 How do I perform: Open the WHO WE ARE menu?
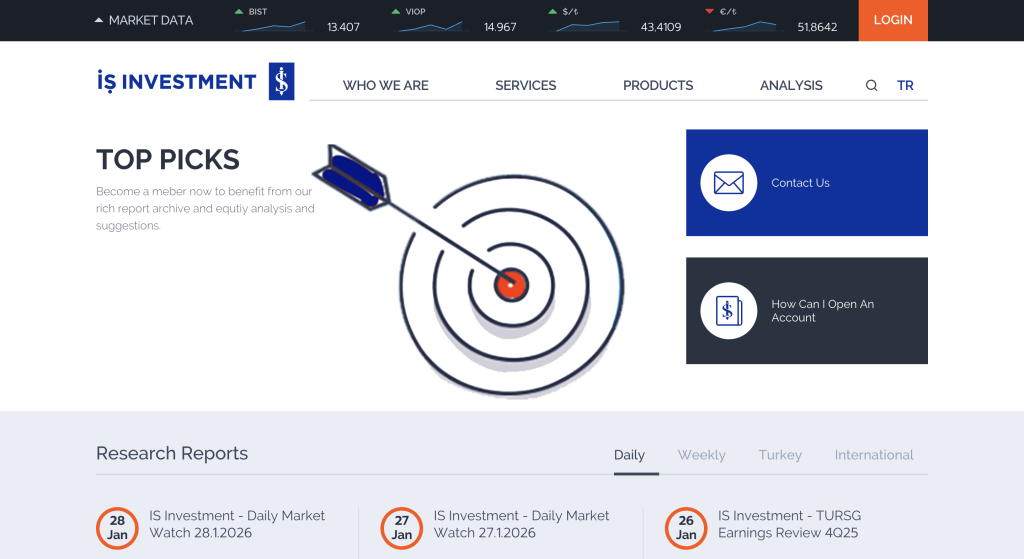385,86
